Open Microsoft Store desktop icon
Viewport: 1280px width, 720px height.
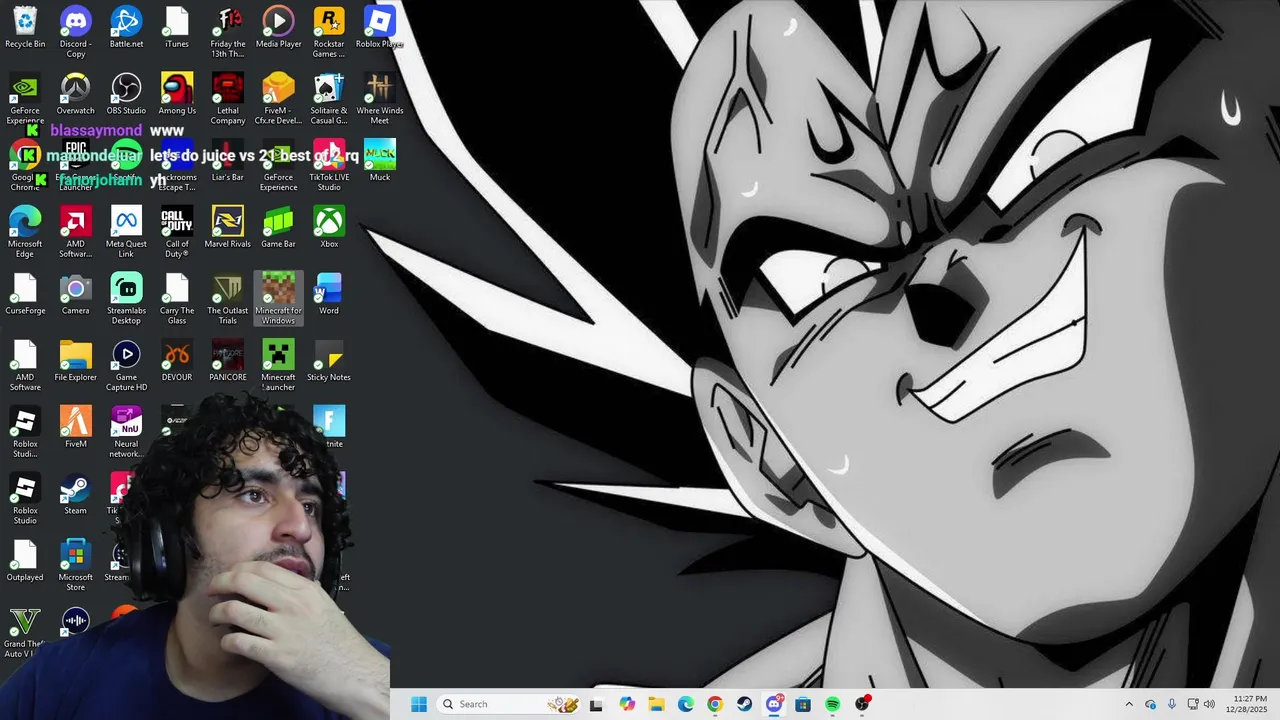75,566
